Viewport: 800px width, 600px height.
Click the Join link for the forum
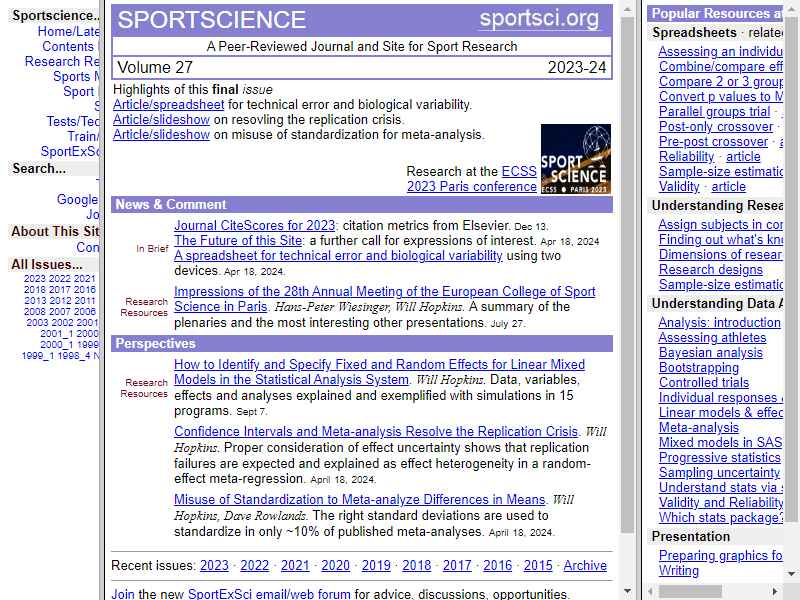click(123, 594)
